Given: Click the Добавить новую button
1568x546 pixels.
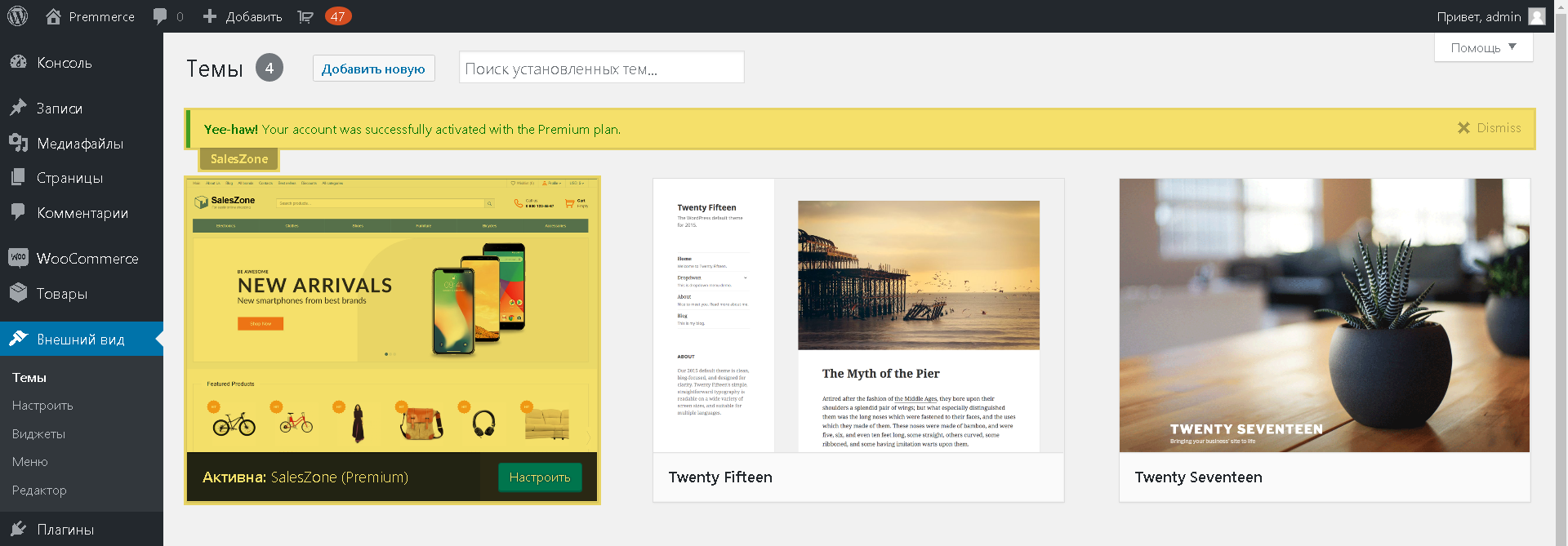Looking at the screenshot, I should coord(373,69).
